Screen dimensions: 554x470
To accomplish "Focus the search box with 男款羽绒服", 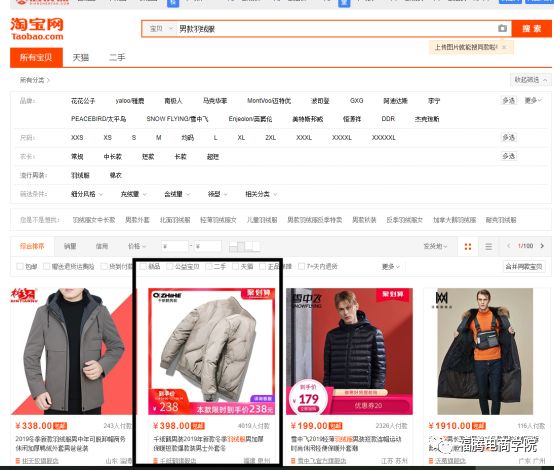I will pos(336,29).
